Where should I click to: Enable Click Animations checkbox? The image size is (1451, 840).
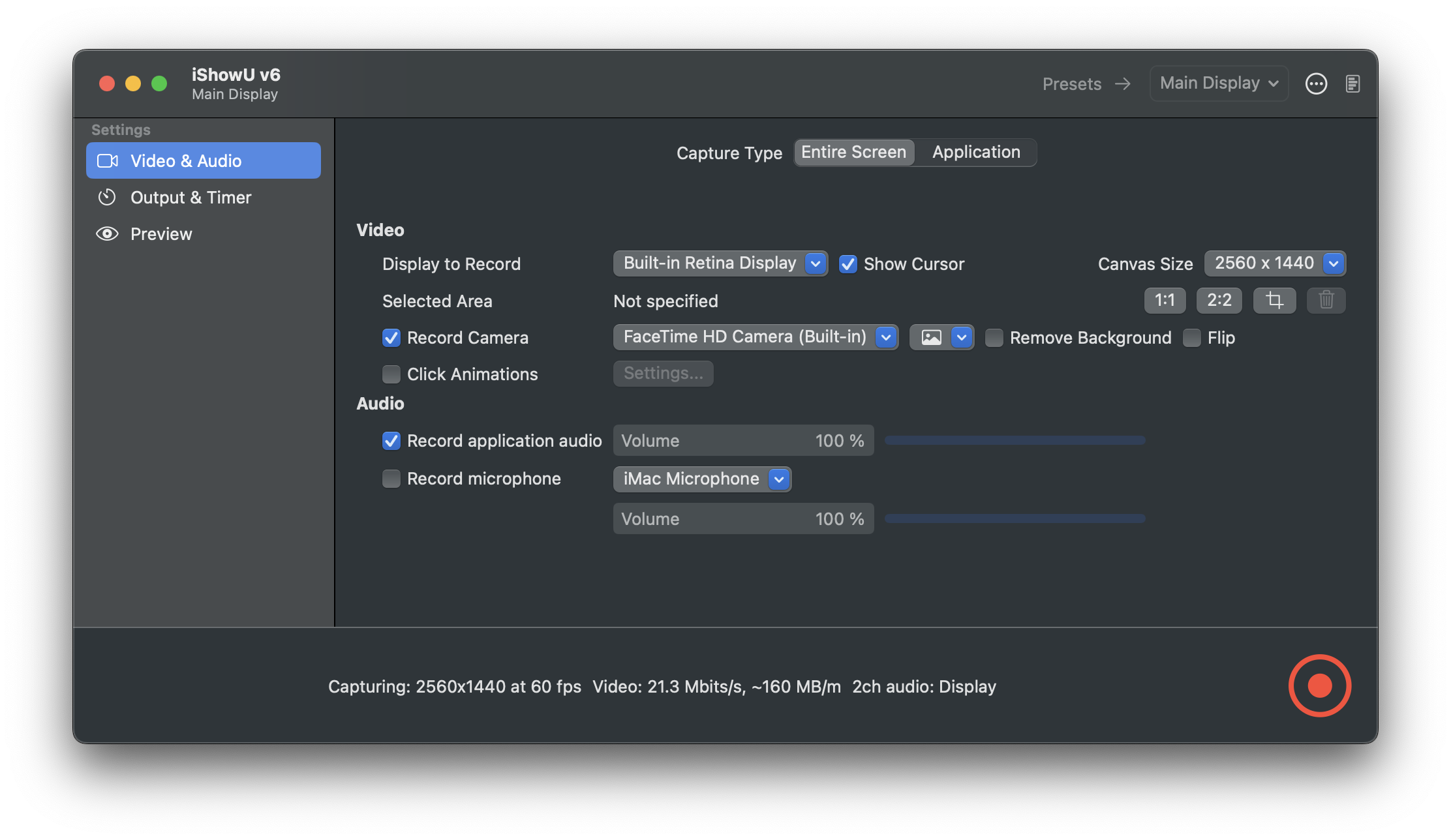pyautogui.click(x=391, y=374)
